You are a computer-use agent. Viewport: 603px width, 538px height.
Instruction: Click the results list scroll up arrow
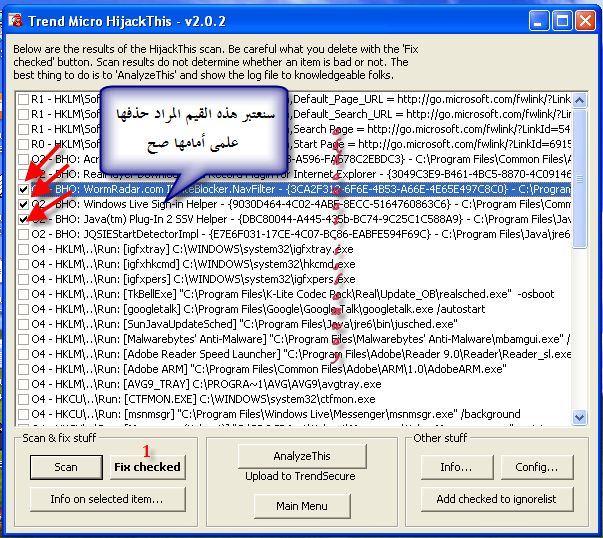[580, 100]
